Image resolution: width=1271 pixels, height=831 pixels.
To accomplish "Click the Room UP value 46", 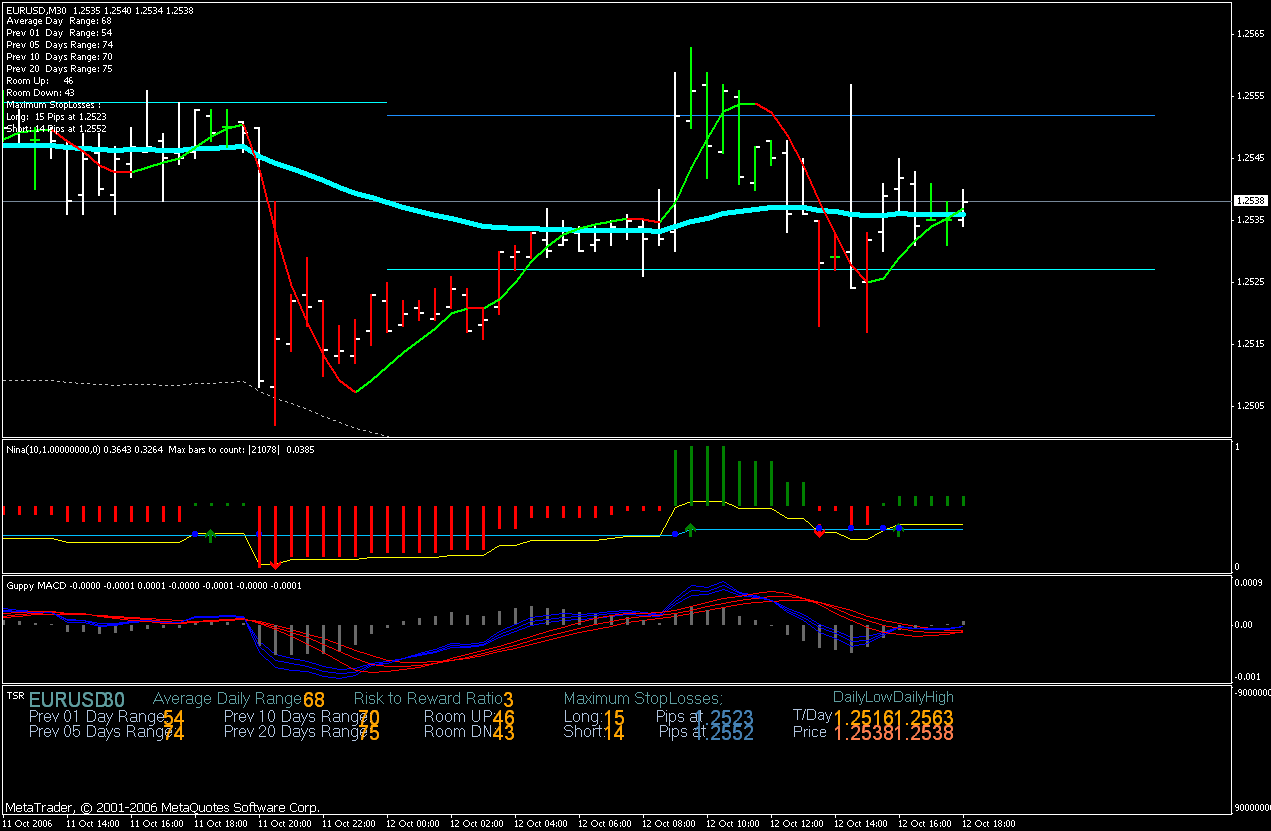I will coord(503,718).
